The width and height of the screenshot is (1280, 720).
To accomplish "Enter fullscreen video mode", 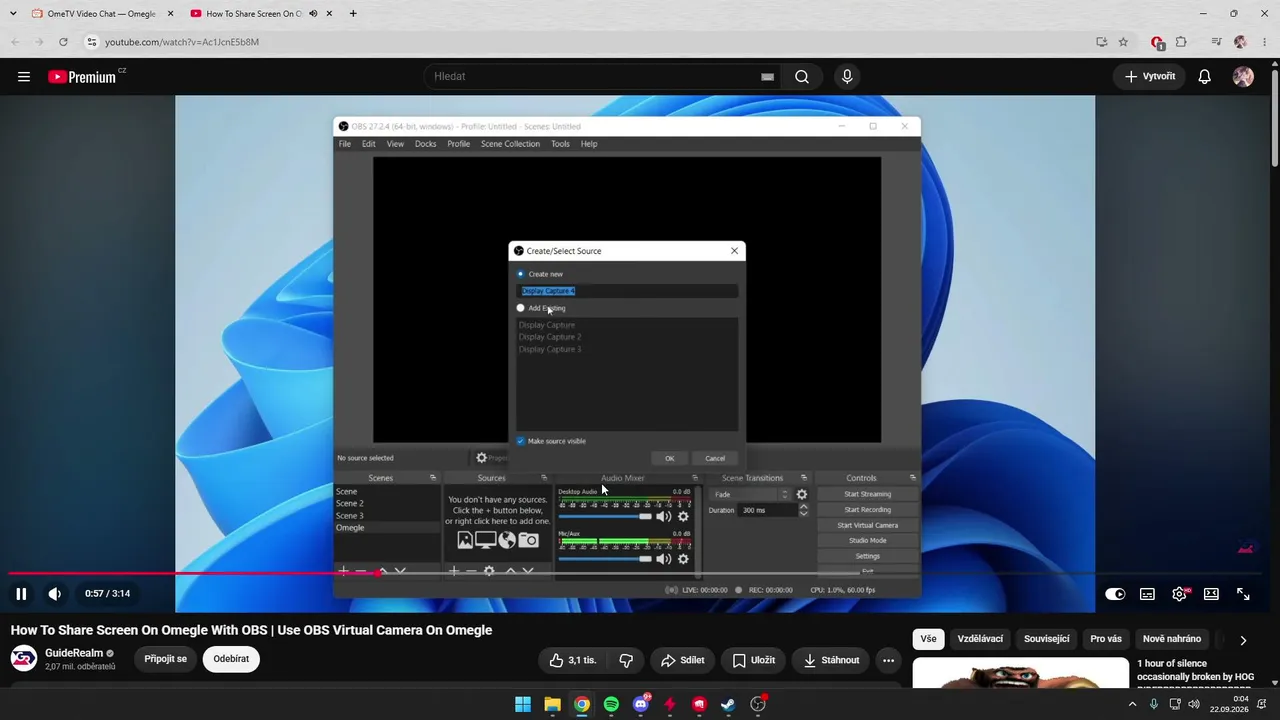I will (x=1243, y=594).
